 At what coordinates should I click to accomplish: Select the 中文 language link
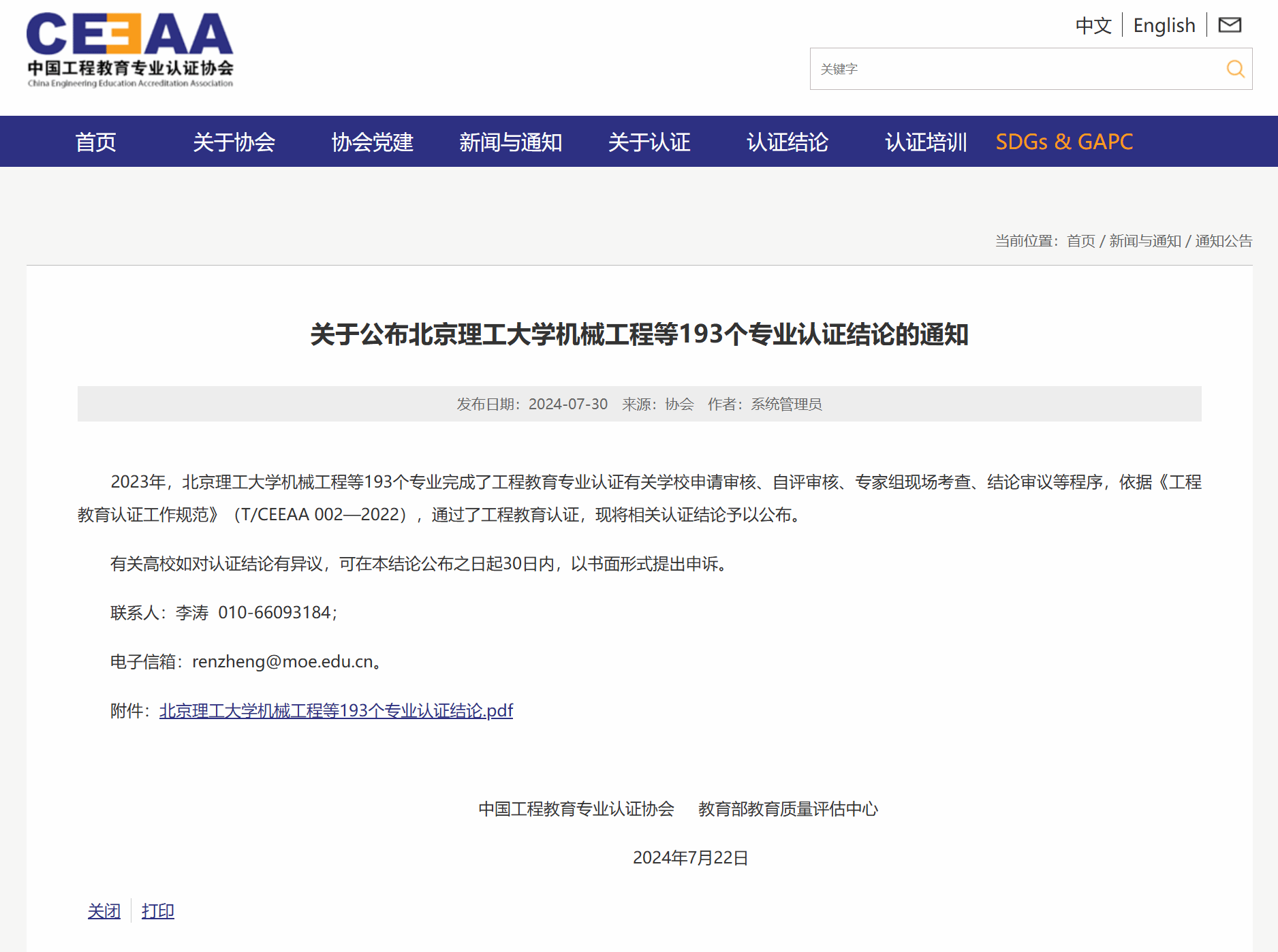(x=1093, y=25)
